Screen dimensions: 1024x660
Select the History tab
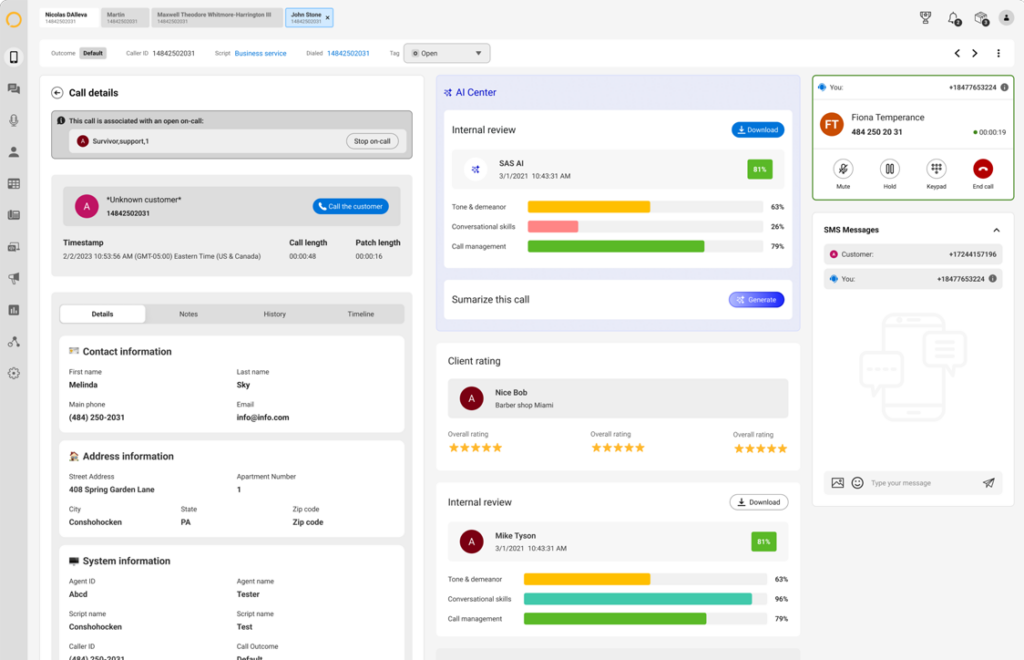pyautogui.click(x=275, y=314)
